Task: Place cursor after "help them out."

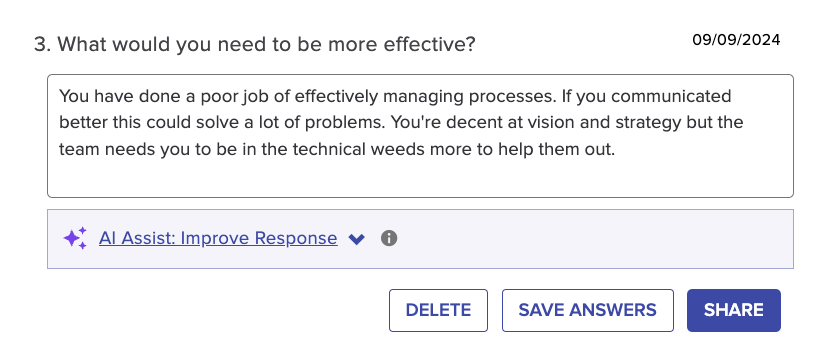Action: point(616,149)
